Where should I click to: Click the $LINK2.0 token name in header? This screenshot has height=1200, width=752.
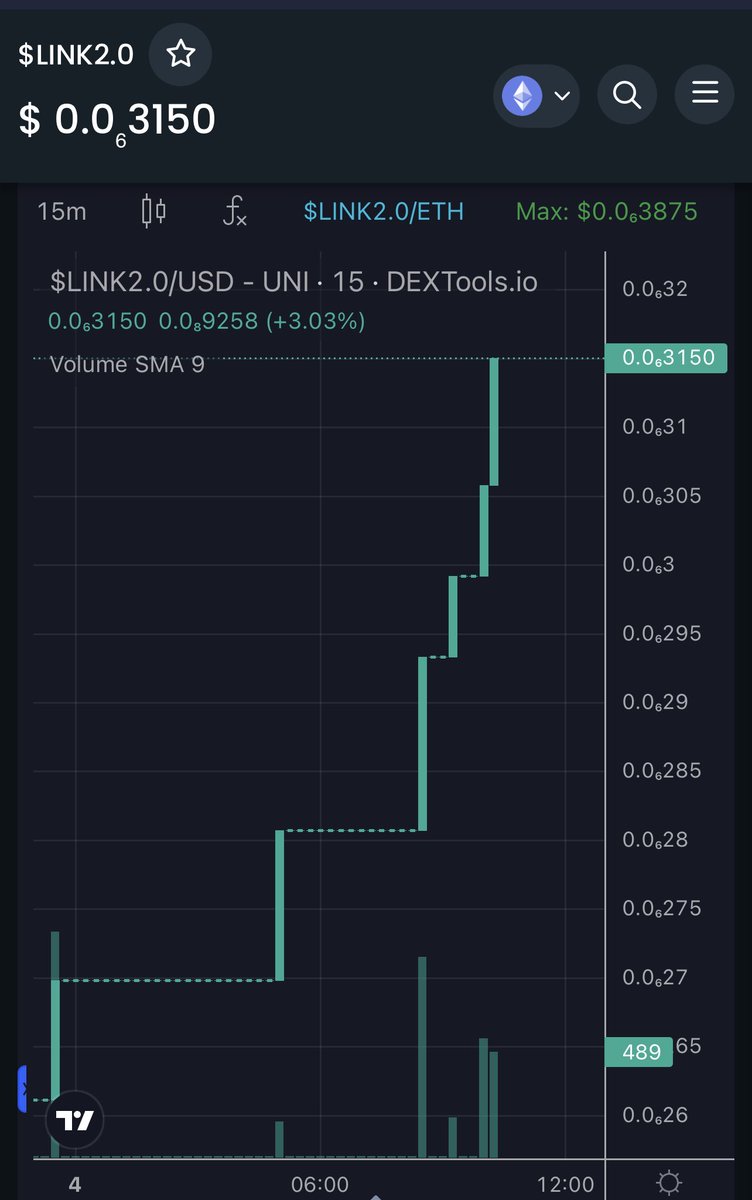(76, 55)
